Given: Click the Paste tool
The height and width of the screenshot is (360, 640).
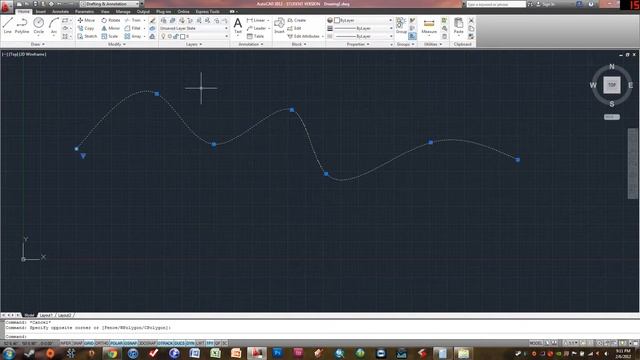Looking at the screenshot, I should tap(458, 26).
